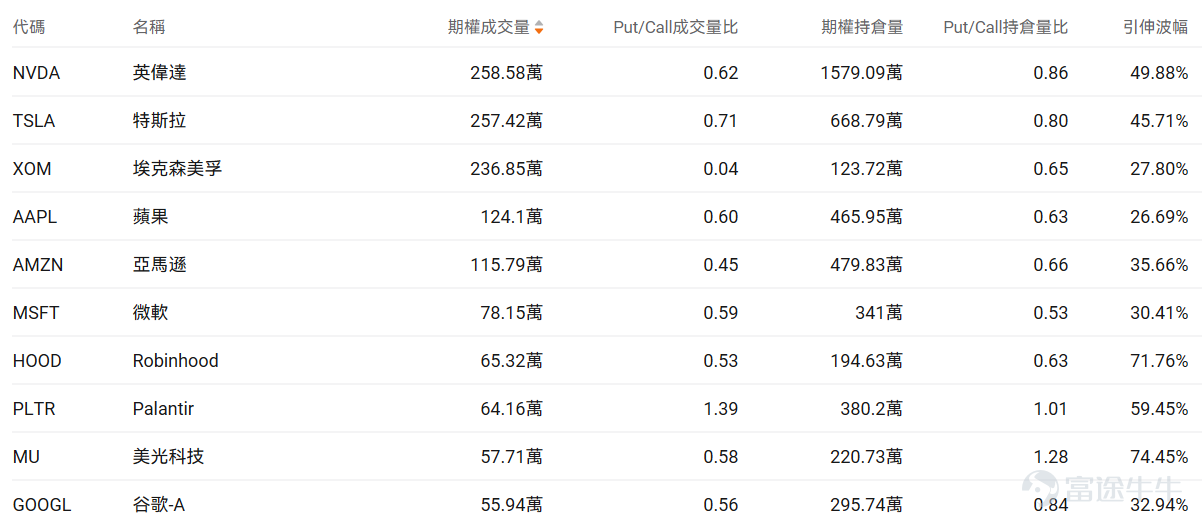Open the NVDA ticker
The width and height of the screenshot is (1202, 525).
pos(37,73)
